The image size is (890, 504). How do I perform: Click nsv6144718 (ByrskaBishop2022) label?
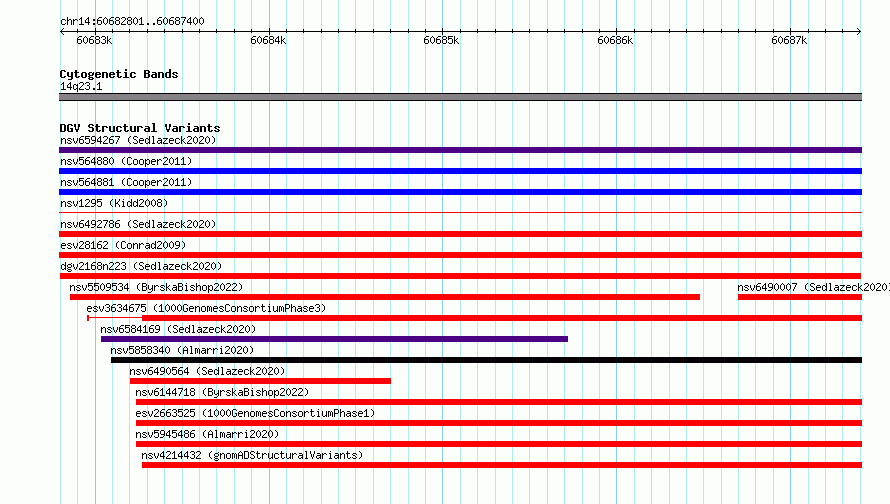(x=222, y=392)
